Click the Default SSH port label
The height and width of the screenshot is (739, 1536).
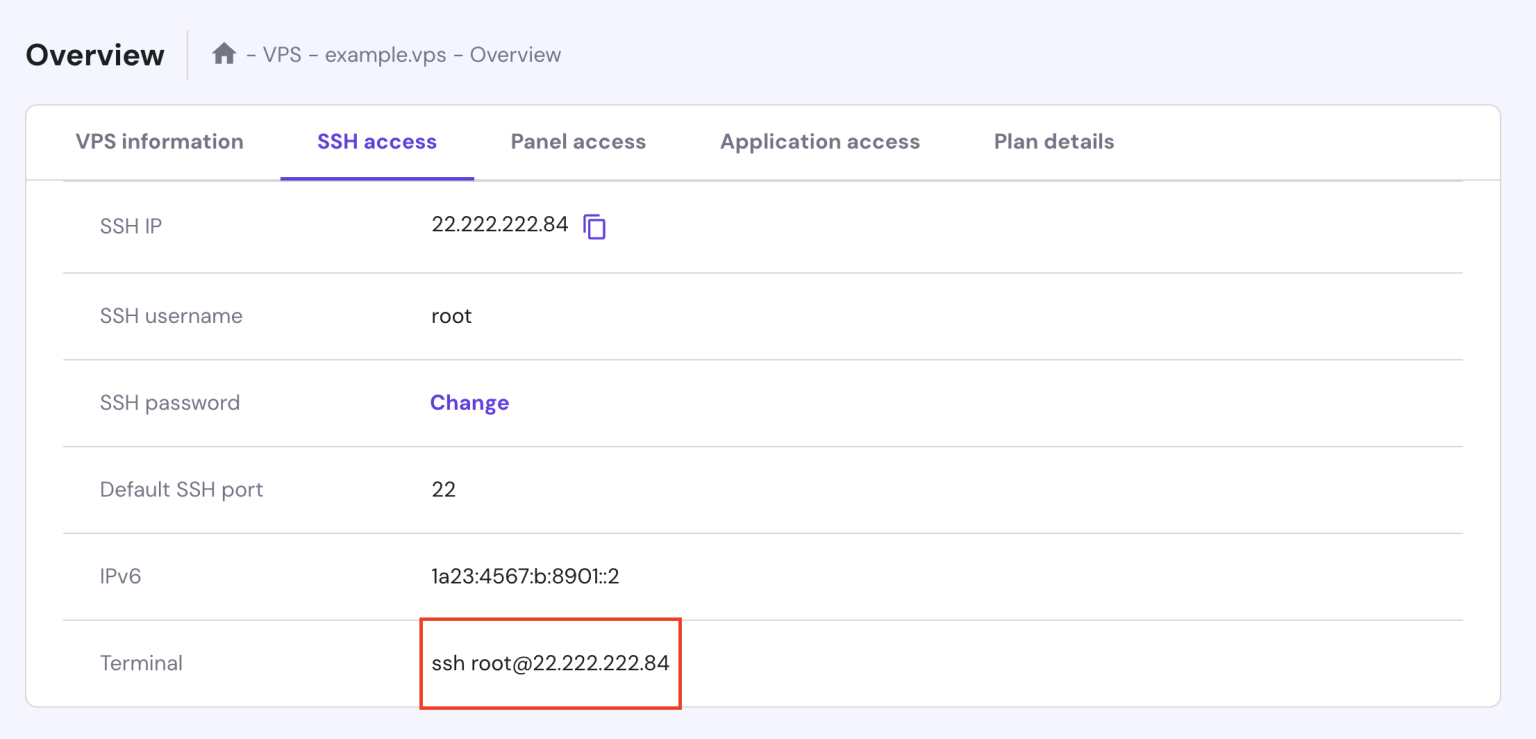point(181,490)
